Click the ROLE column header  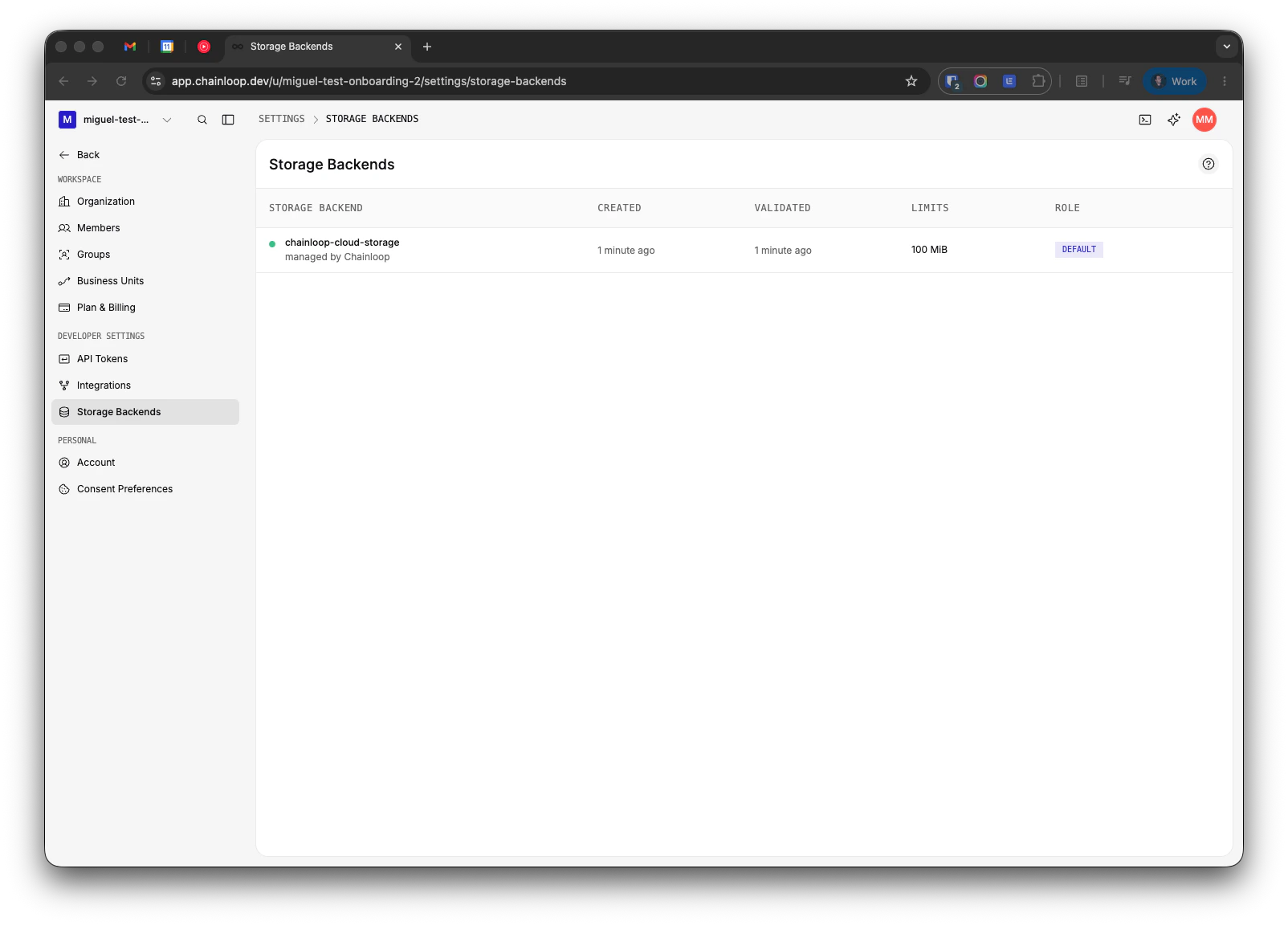(x=1067, y=208)
